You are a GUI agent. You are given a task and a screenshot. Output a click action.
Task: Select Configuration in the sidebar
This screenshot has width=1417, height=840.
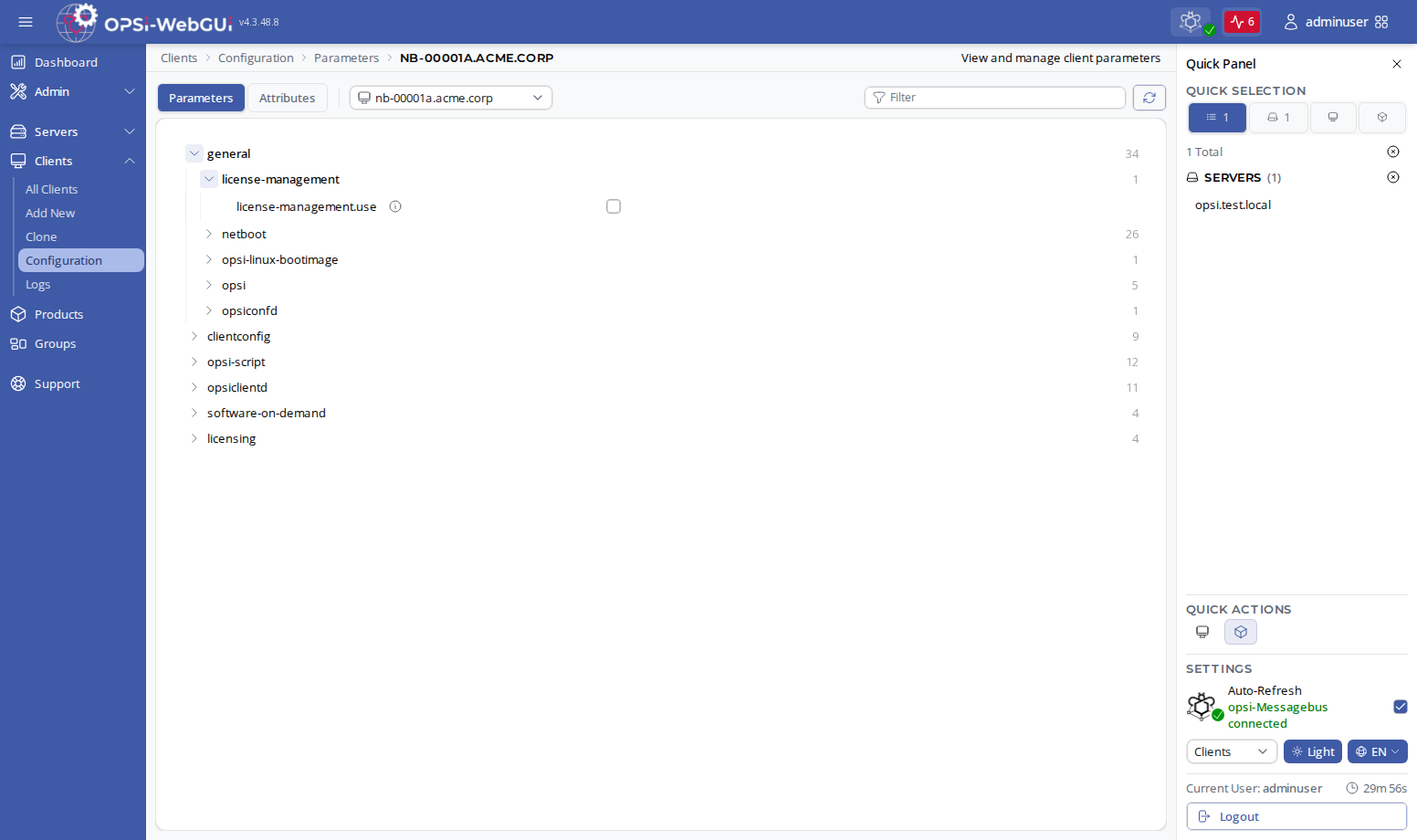pyautogui.click(x=81, y=260)
